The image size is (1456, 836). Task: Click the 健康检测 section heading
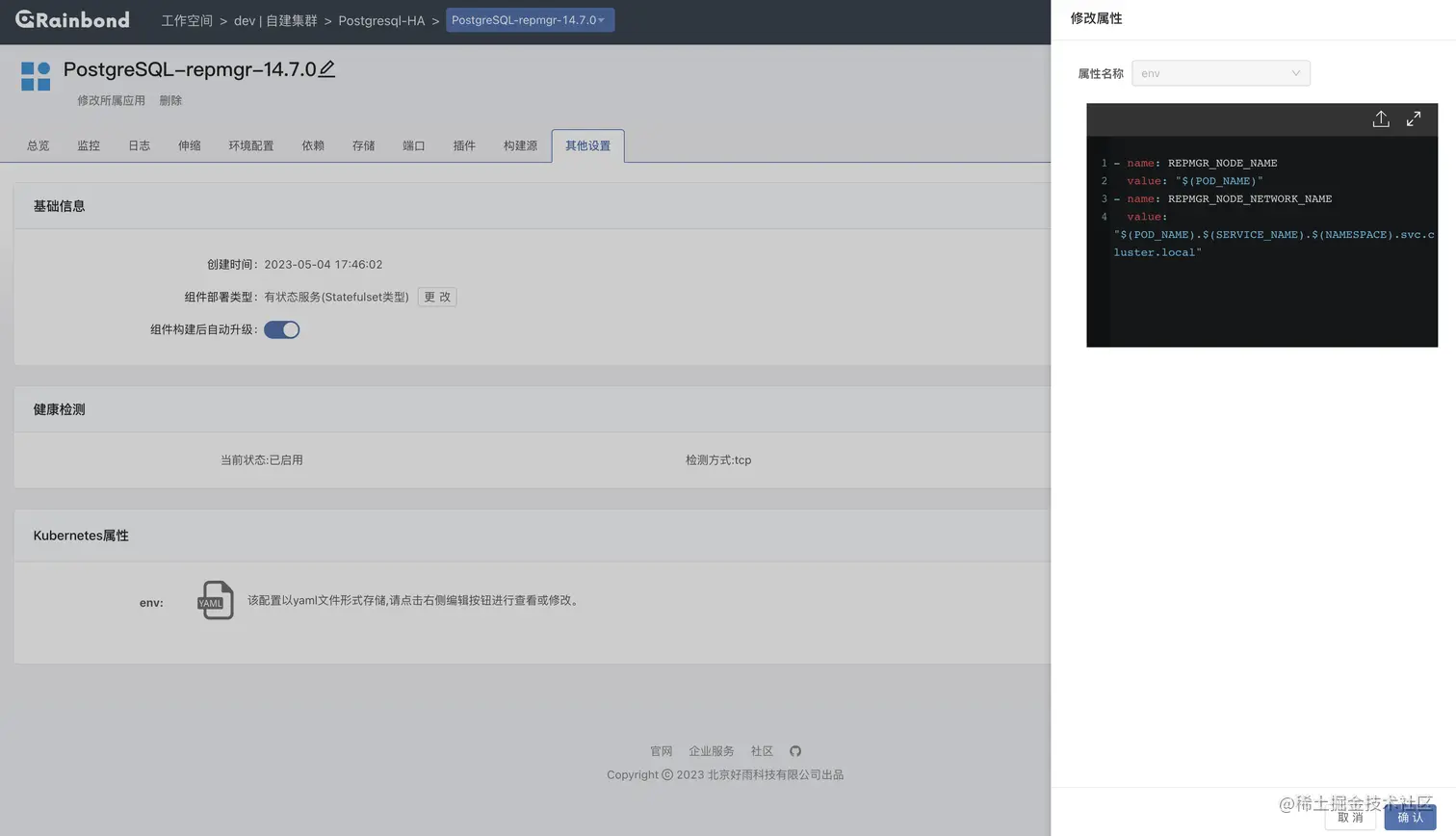pyautogui.click(x=60, y=409)
